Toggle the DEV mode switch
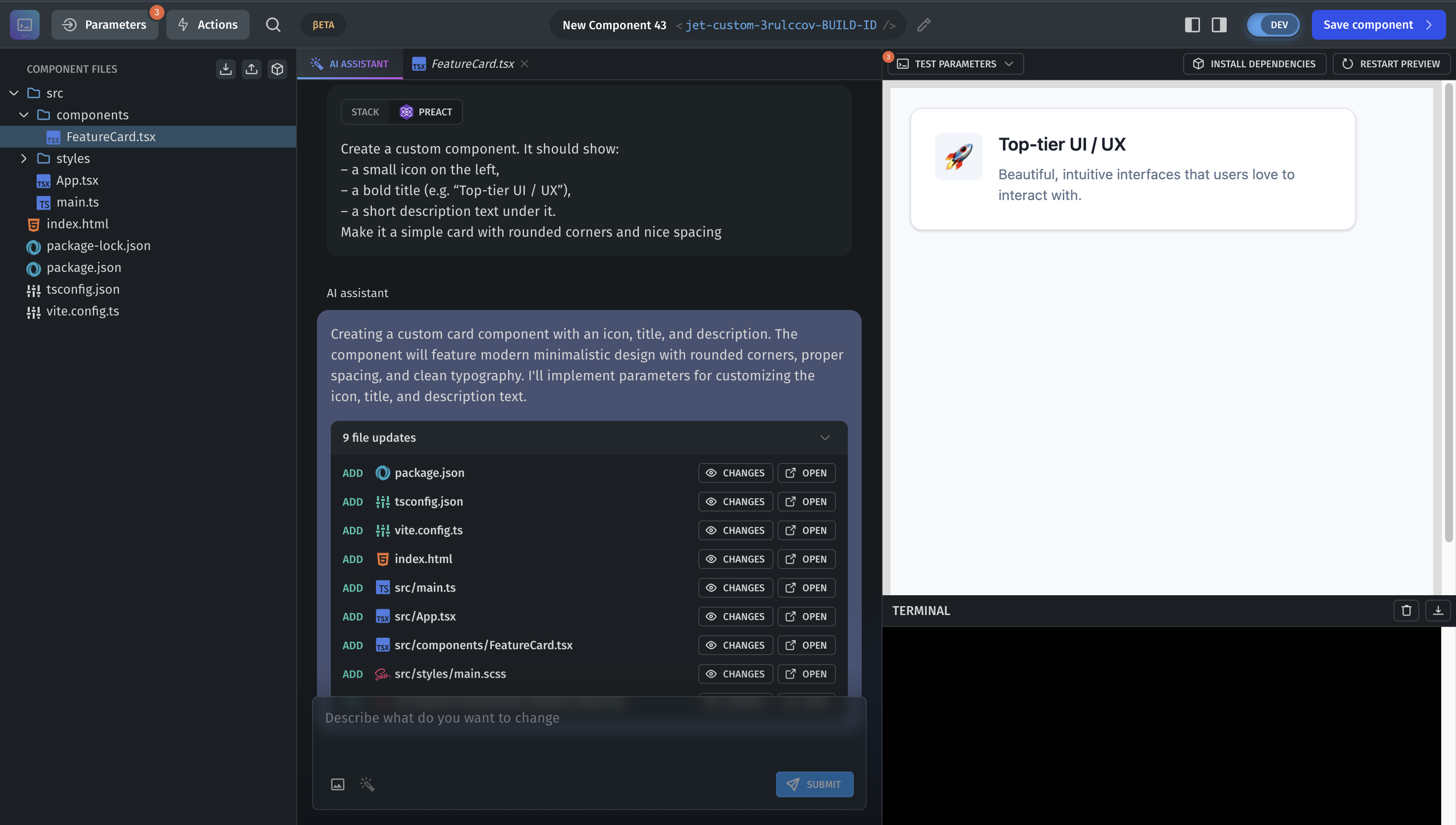1456x825 pixels. coord(1273,25)
